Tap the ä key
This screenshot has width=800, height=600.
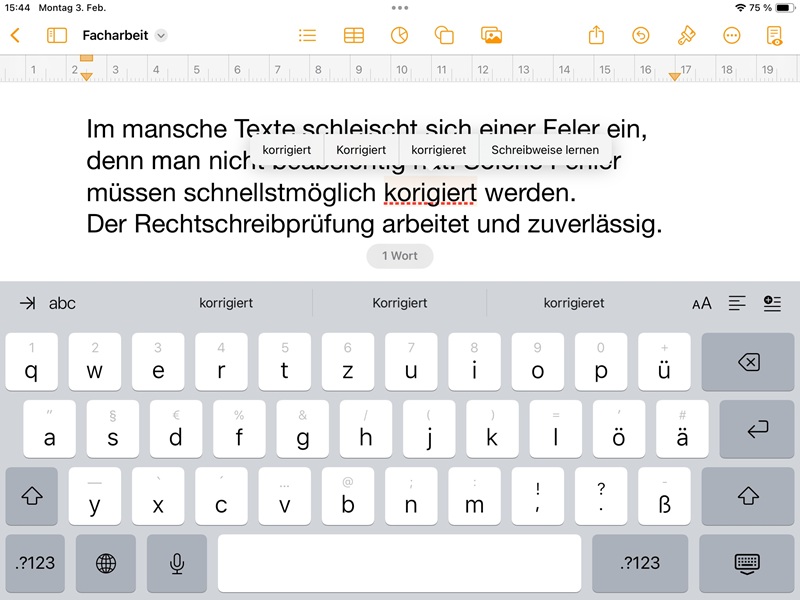(682, 429)
